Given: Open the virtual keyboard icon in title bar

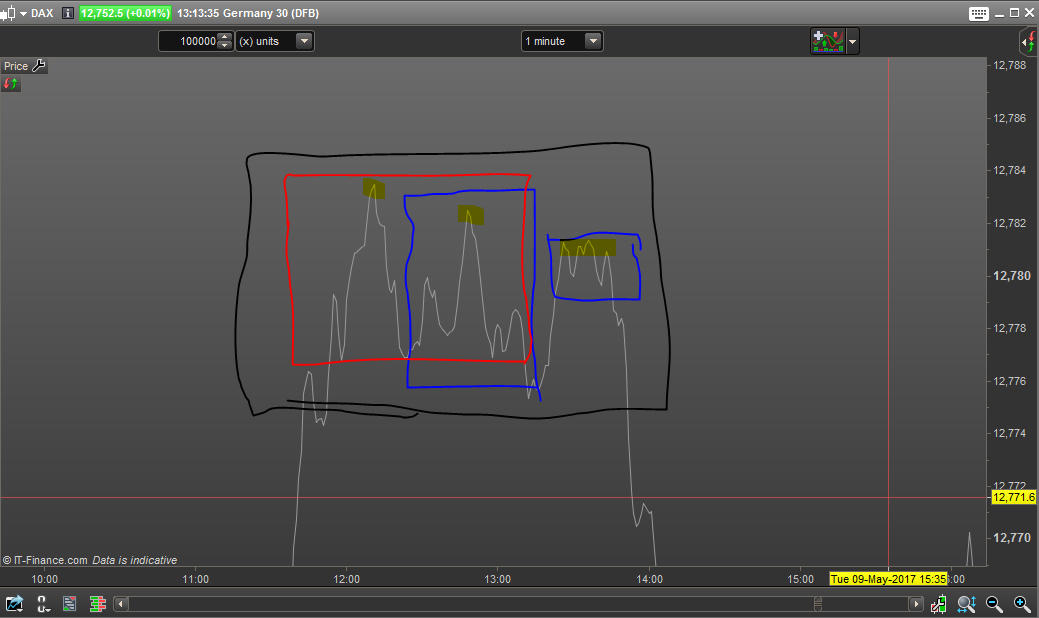Looking at the screenshot, I should (979, 13).
